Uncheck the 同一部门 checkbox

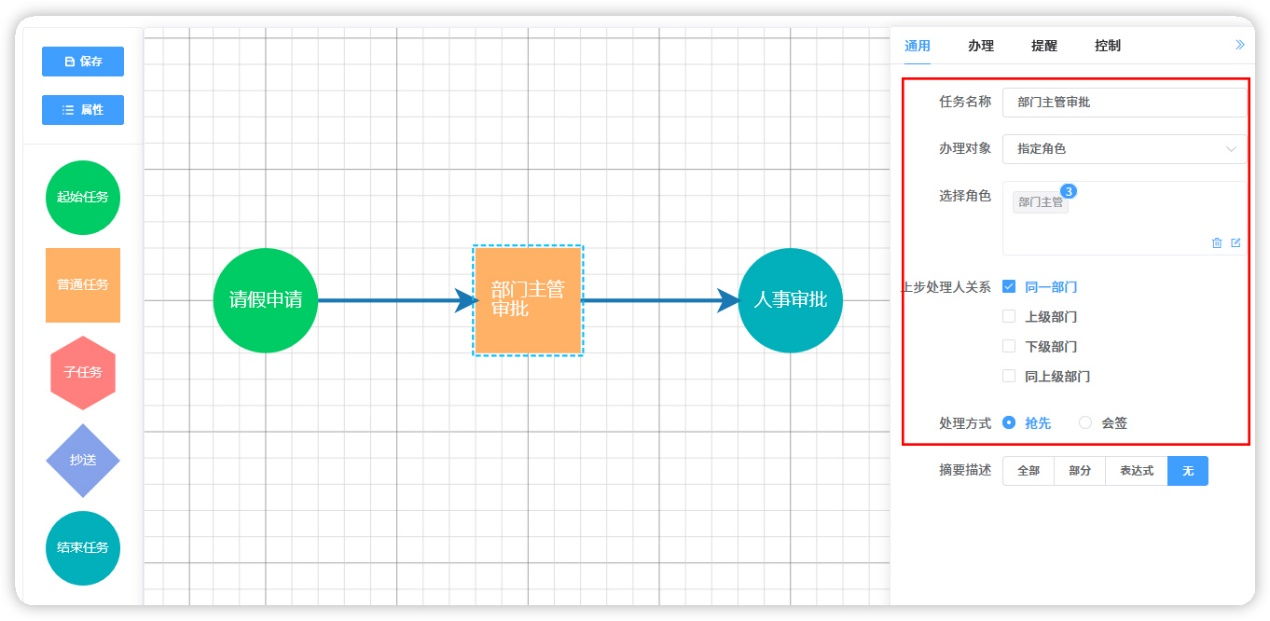pyautogui.click(x=1009, y=287)
